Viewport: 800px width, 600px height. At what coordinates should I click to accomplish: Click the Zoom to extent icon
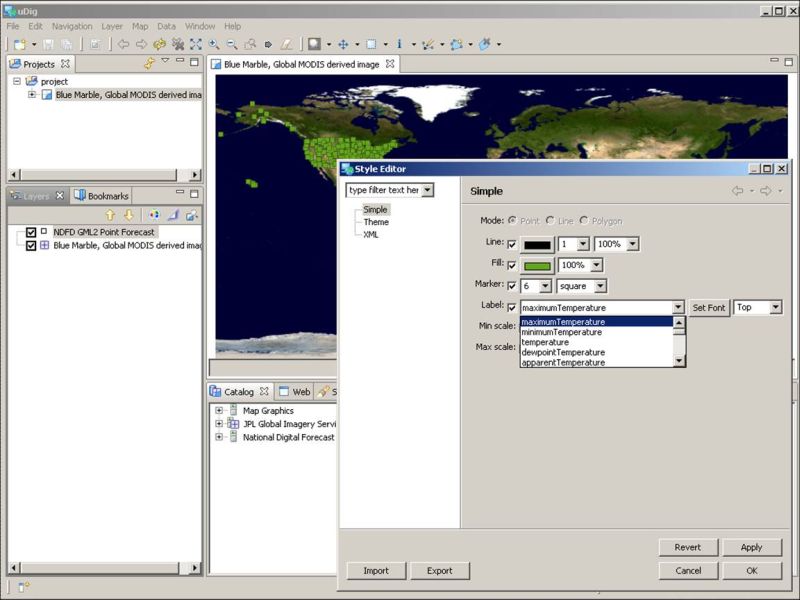coord(196,44)
